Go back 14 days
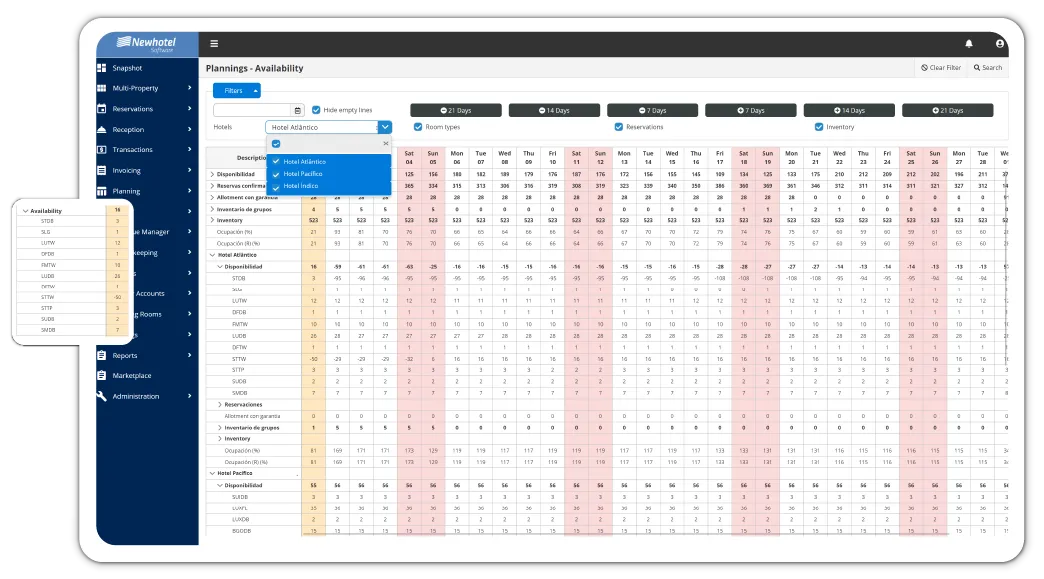This screenshot has width=1044, height=579. point(554,110)
